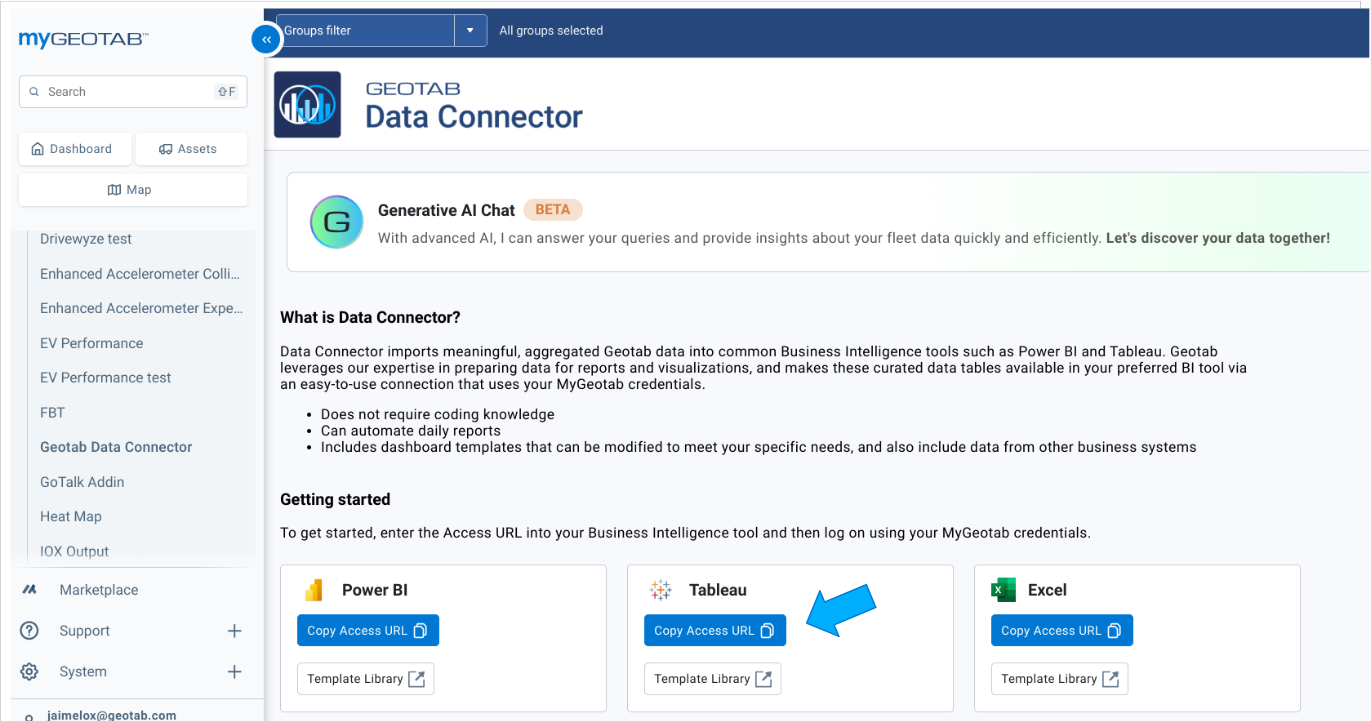Image resolution: width=1371 pixels, height=721 pixels.
Task: Click the myGEOTAB logo
Action: (82, 39)
